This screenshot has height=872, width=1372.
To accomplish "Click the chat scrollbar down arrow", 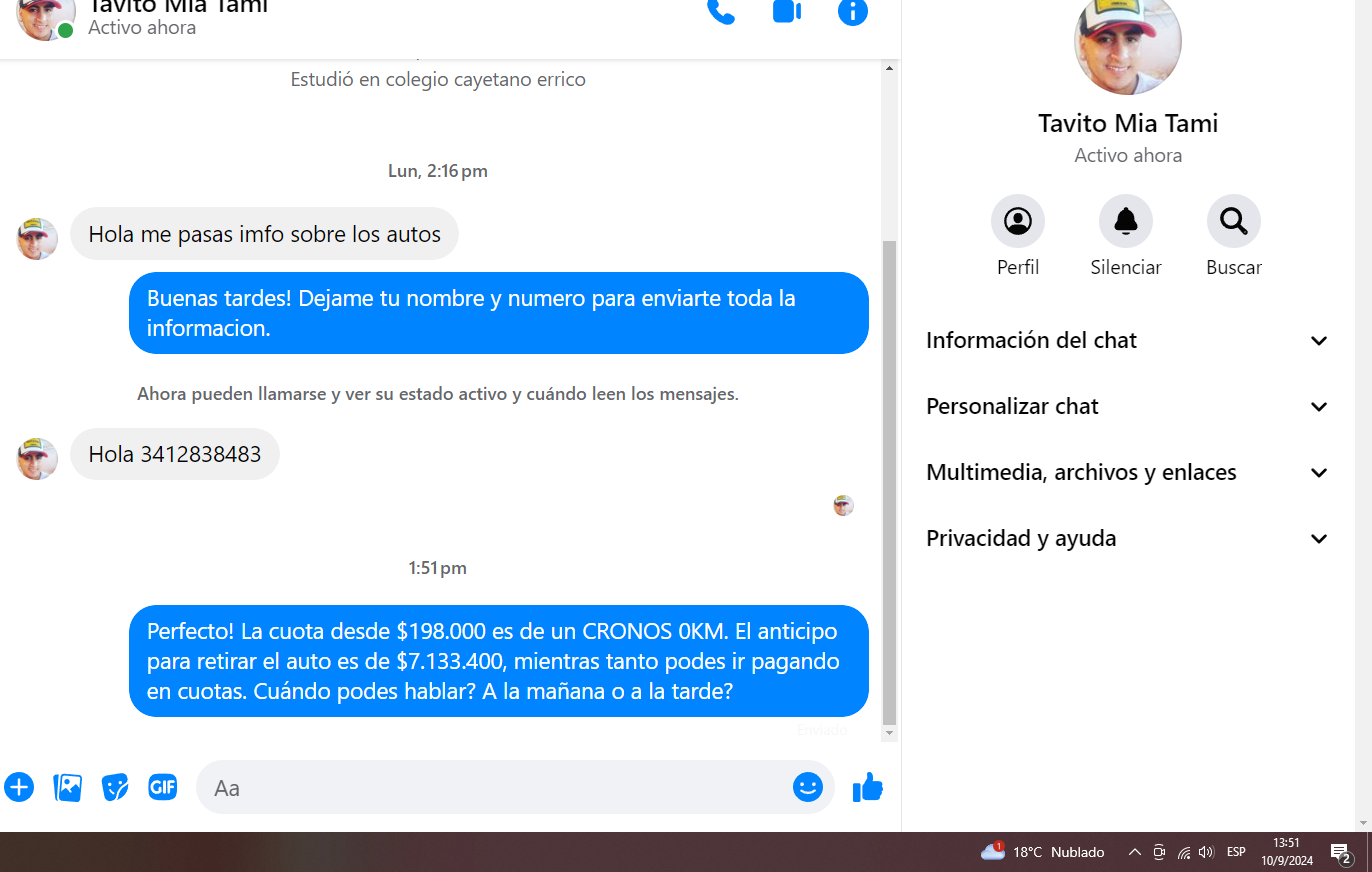I will pos(889,733).
